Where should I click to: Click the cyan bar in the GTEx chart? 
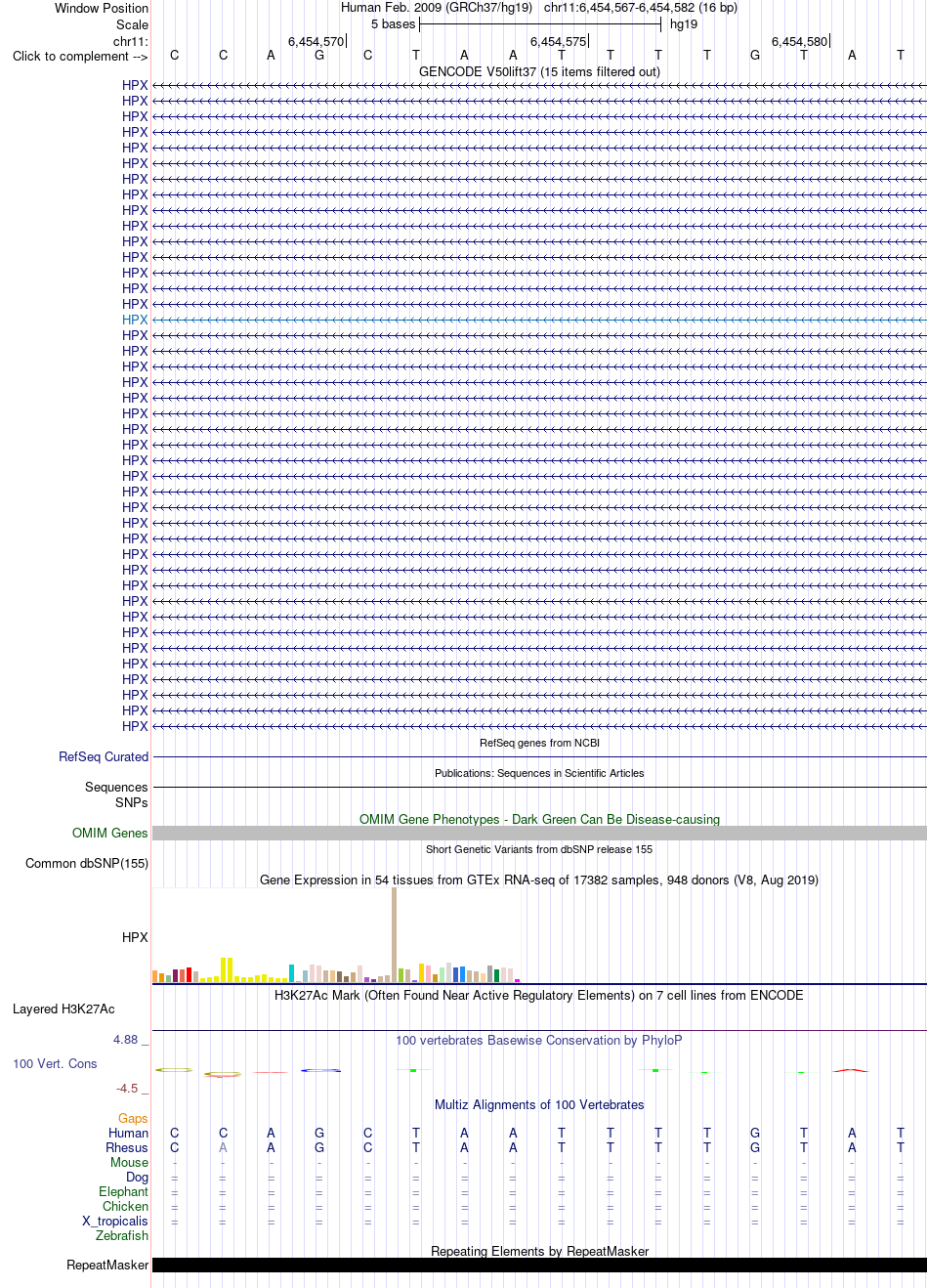click(x=291, y=973)
